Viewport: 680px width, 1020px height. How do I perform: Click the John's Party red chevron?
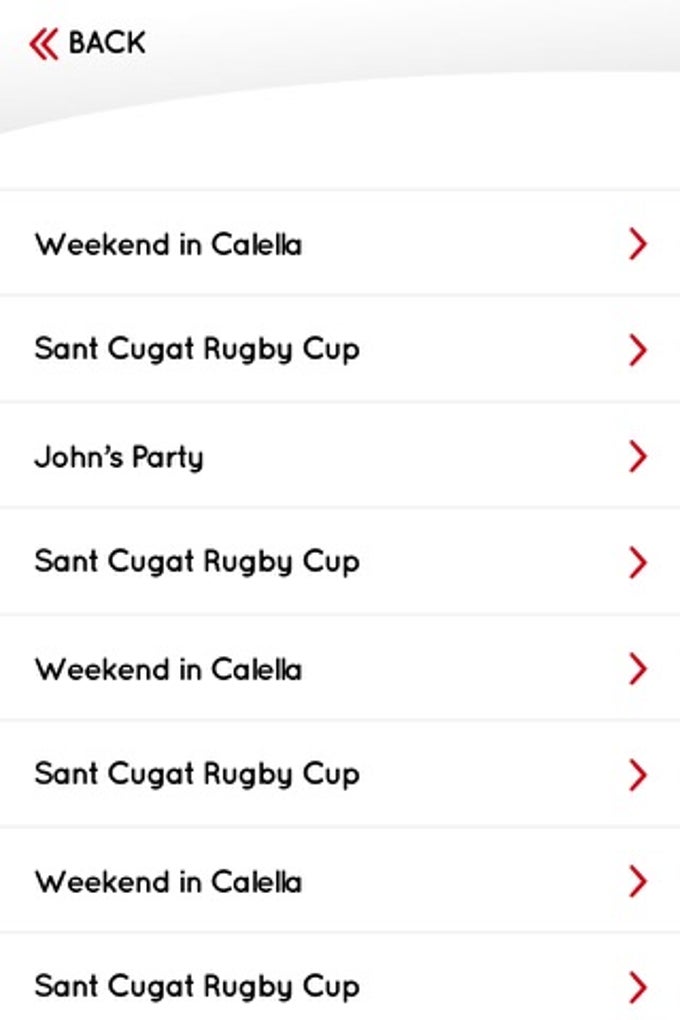coord(637,456)
